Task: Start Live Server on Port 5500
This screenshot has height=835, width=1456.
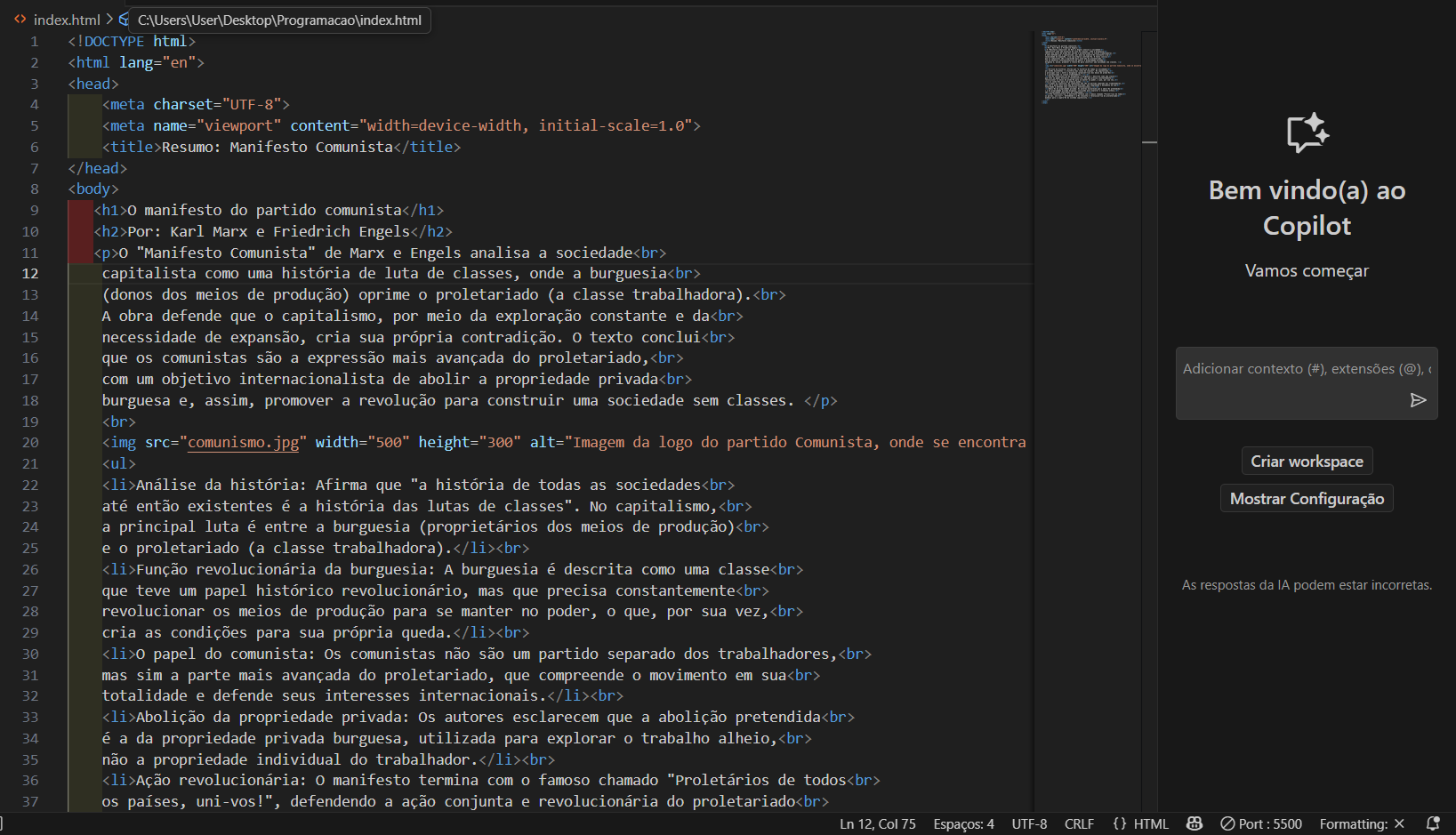Action: [x=1261, y=824]
